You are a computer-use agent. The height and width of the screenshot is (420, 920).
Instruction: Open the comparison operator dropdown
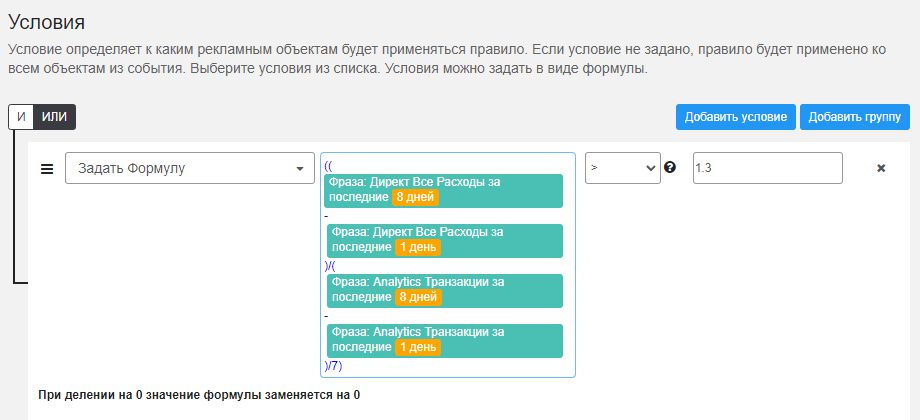click(x=623, y=168)
